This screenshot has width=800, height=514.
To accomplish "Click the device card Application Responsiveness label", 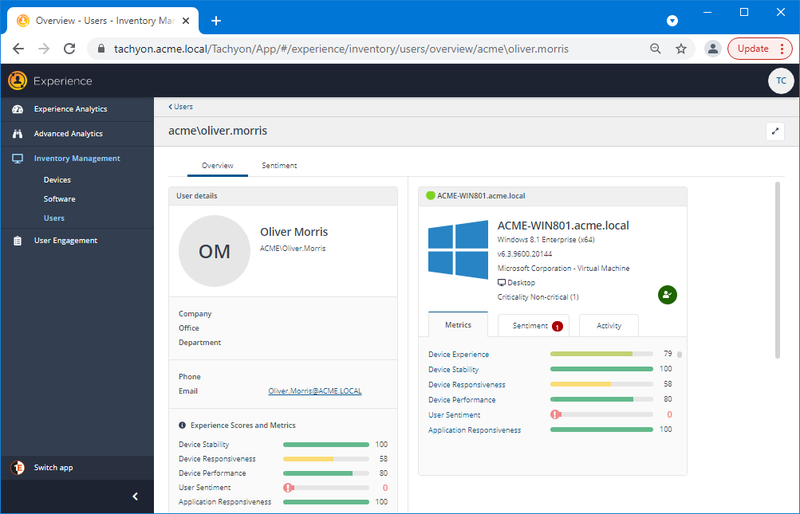I will click(x=474, y=430).
